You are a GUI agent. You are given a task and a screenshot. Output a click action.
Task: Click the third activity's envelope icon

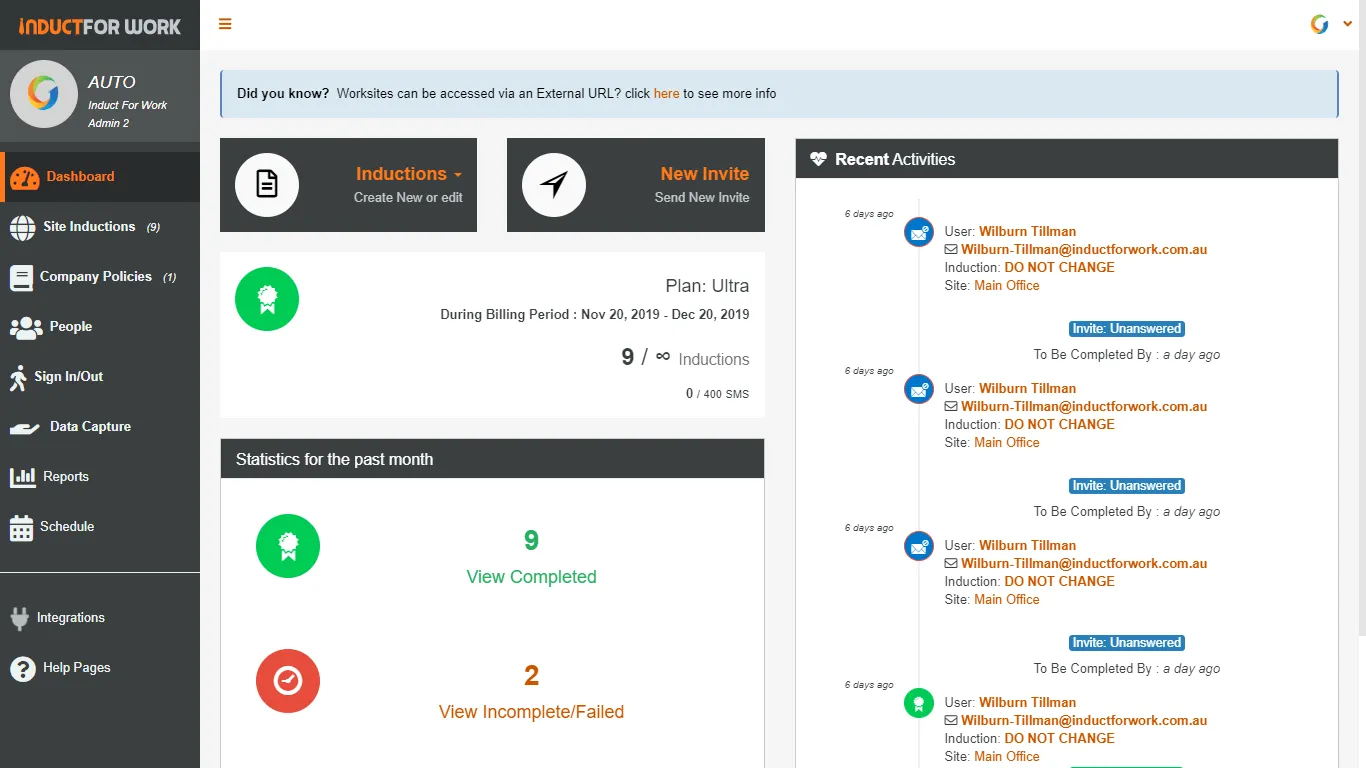click(919, 546)
